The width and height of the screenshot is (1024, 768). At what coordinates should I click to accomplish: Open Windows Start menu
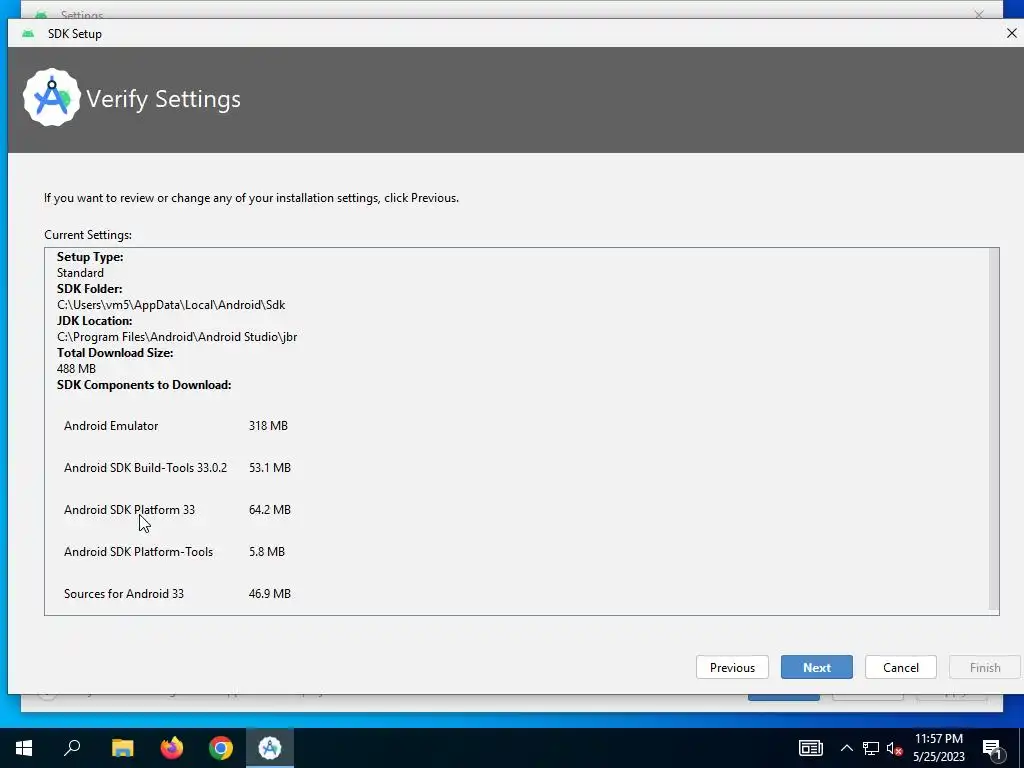tap(24, 748)
